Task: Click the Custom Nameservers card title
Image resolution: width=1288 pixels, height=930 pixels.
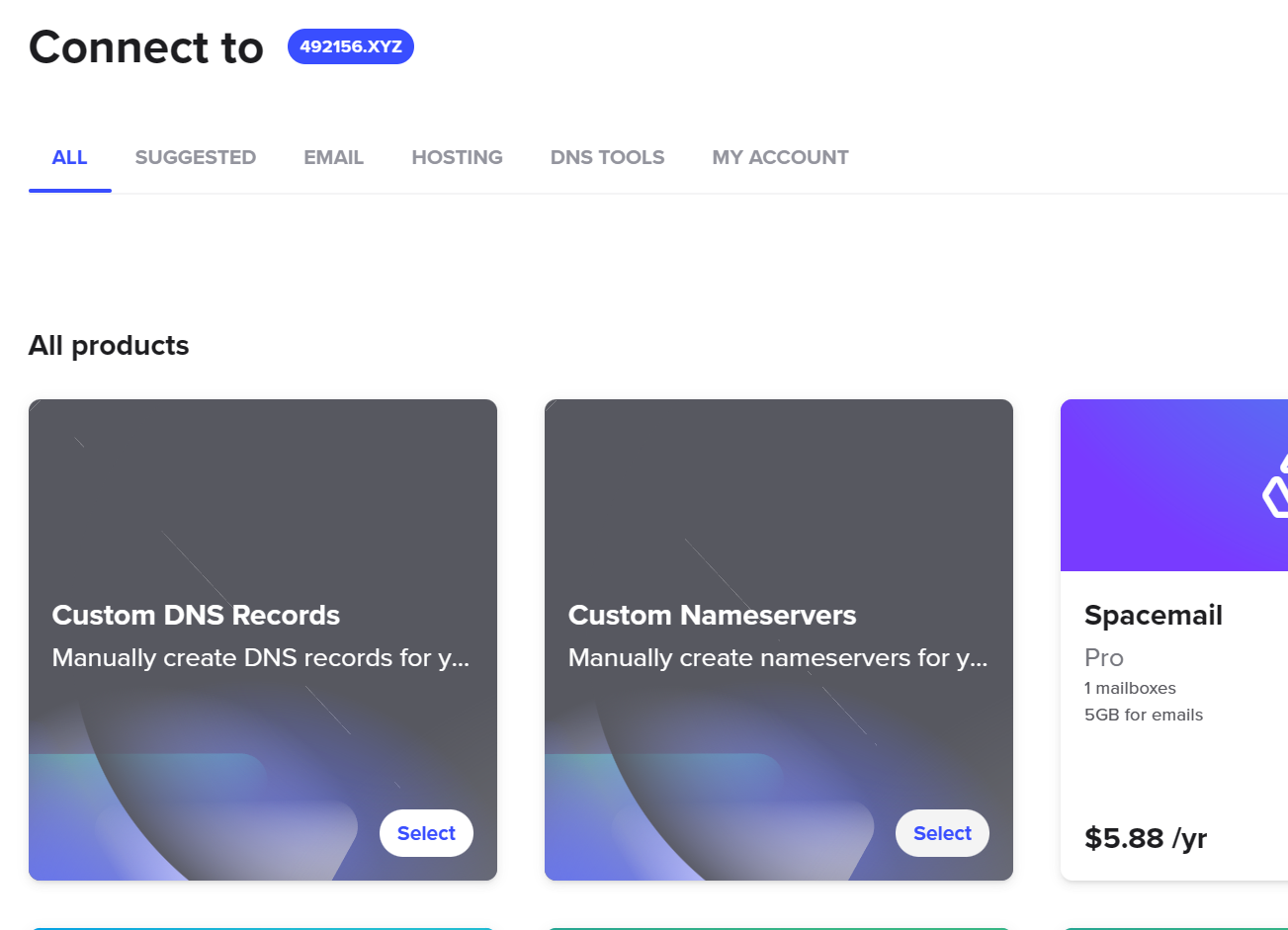Action: [712, 615]
